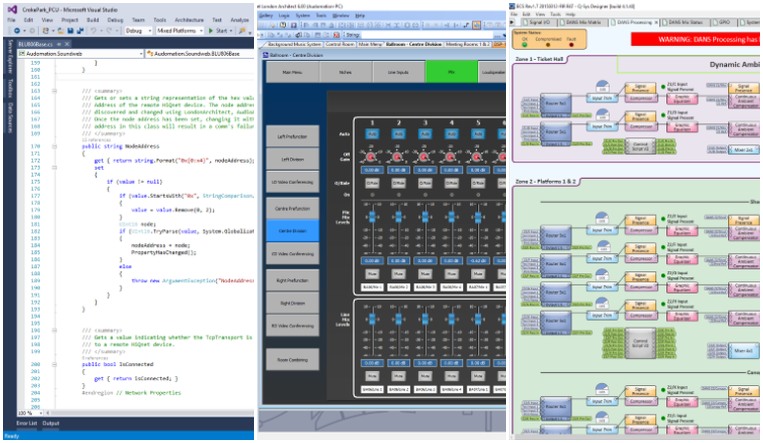Screen dimensions: 763x443
Task: Toggle the channel 1 Auto button
Action: pyautogui.click(x=371, y=132)
